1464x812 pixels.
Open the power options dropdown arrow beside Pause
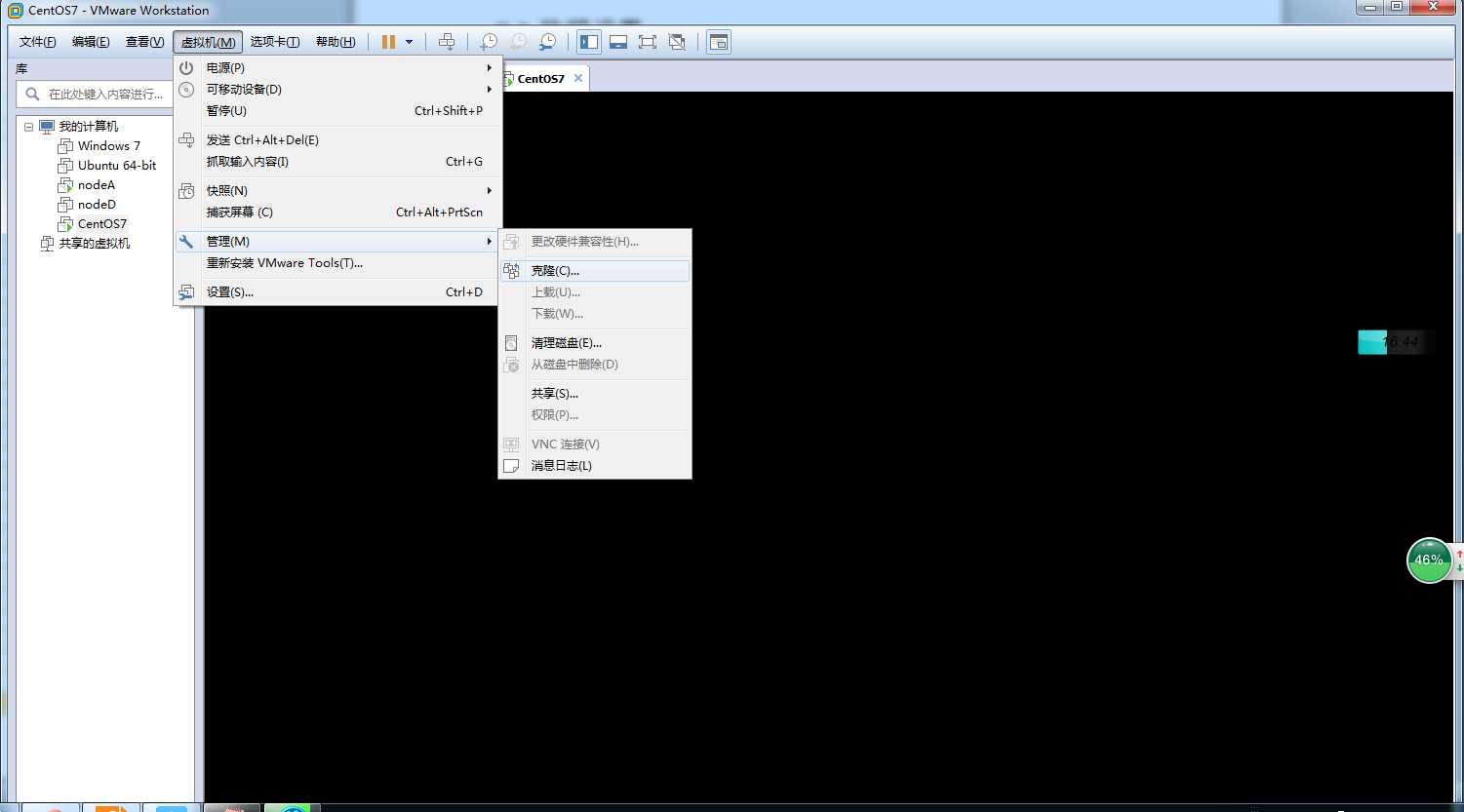click(x=410, y=42)
